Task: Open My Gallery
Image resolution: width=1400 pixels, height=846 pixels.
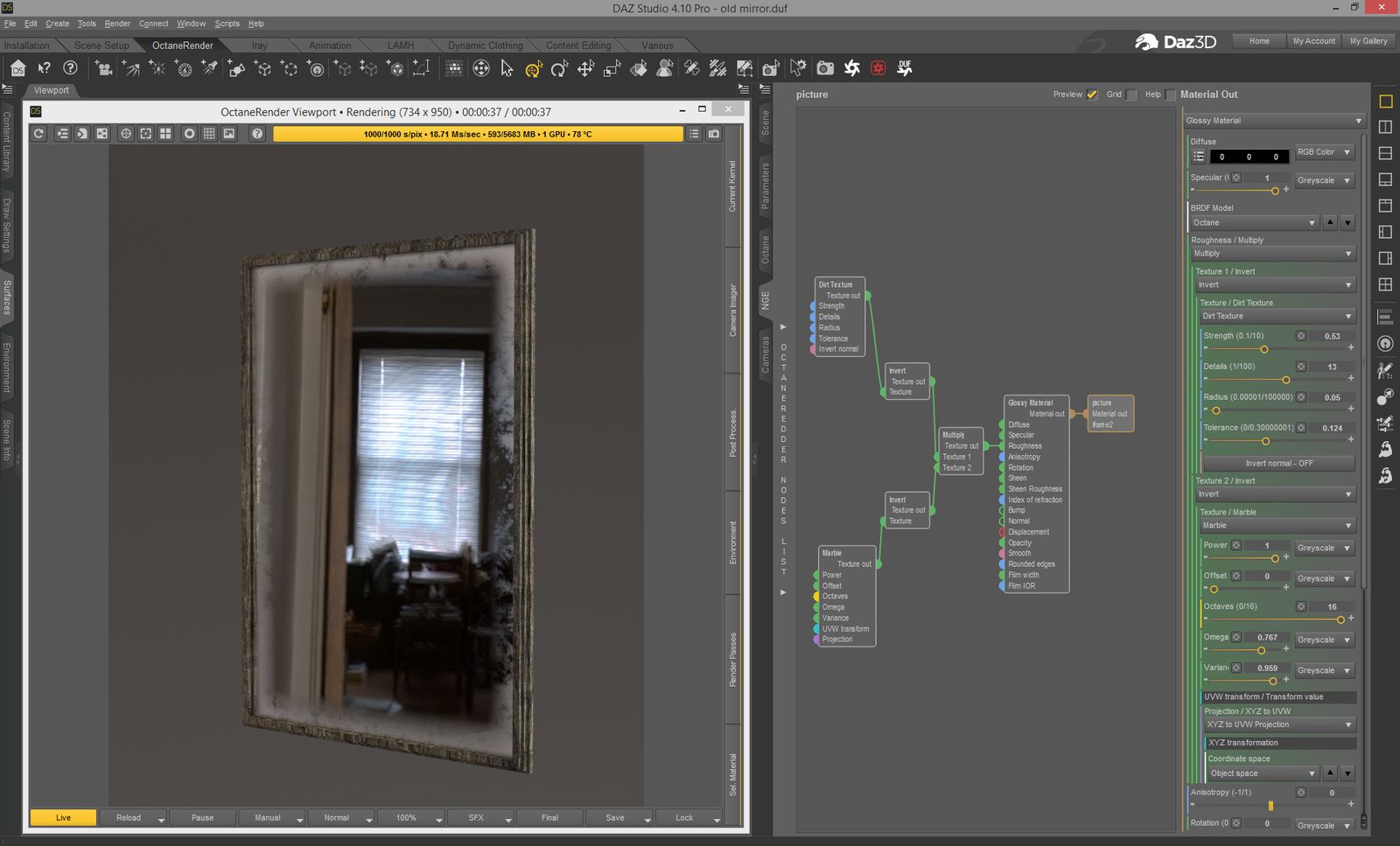Action: coord(1368,41)
